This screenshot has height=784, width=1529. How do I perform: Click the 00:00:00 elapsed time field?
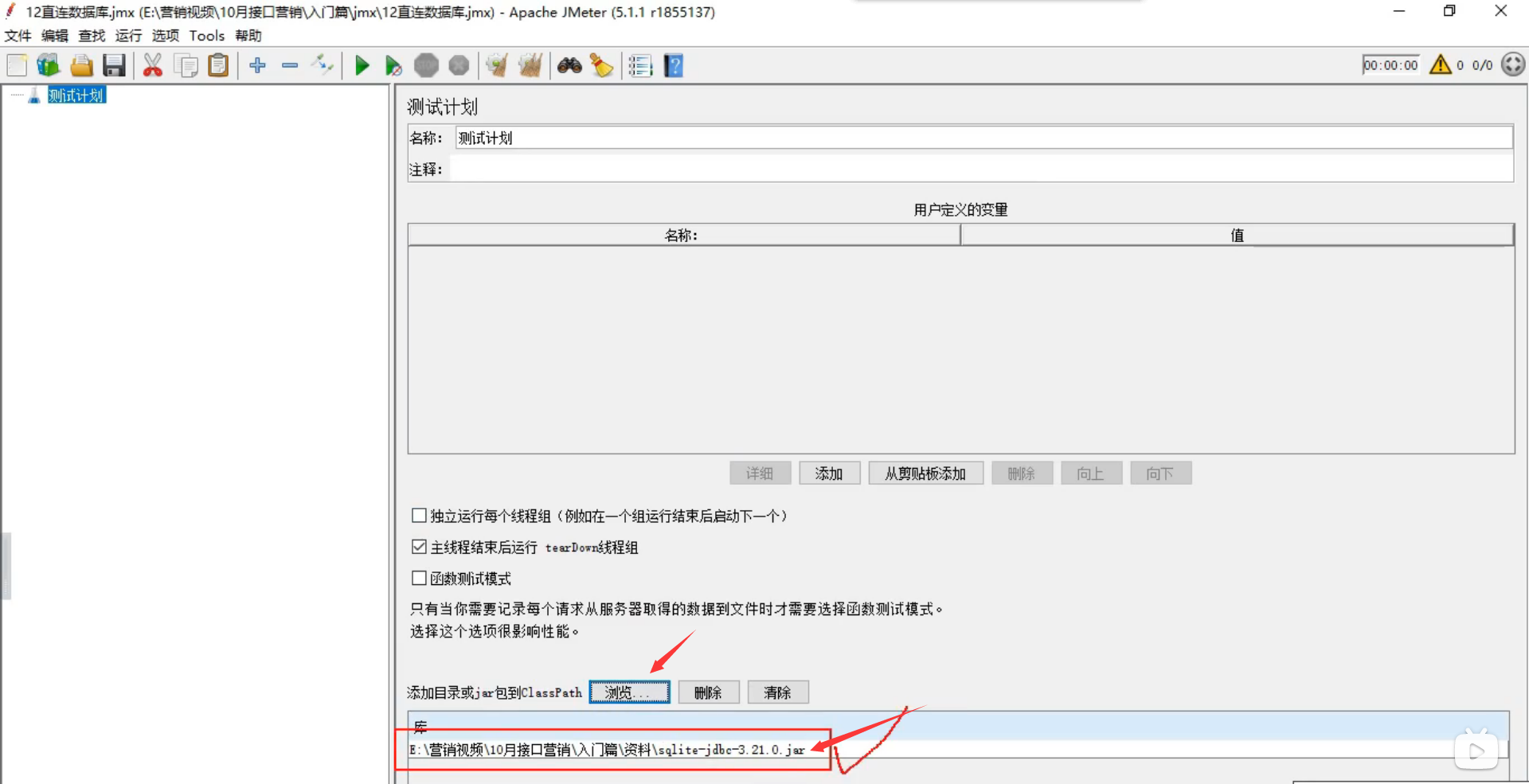1390,65
